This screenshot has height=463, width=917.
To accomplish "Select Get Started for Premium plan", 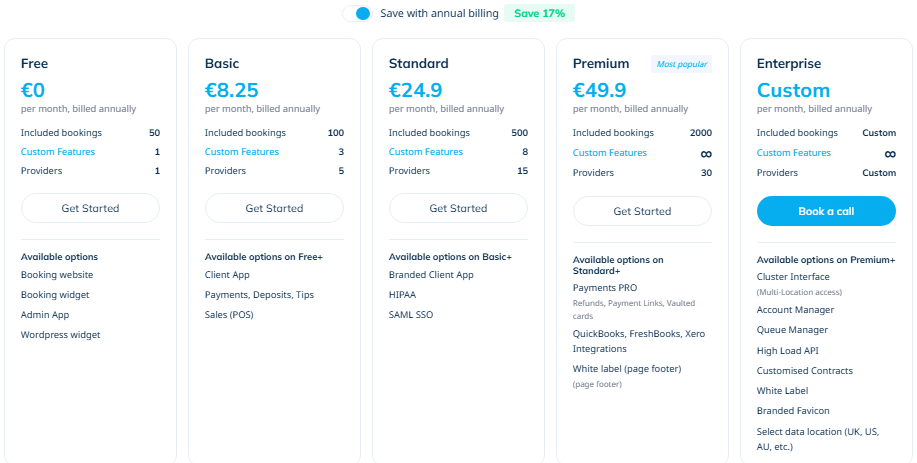I will [x=642, y=211].
